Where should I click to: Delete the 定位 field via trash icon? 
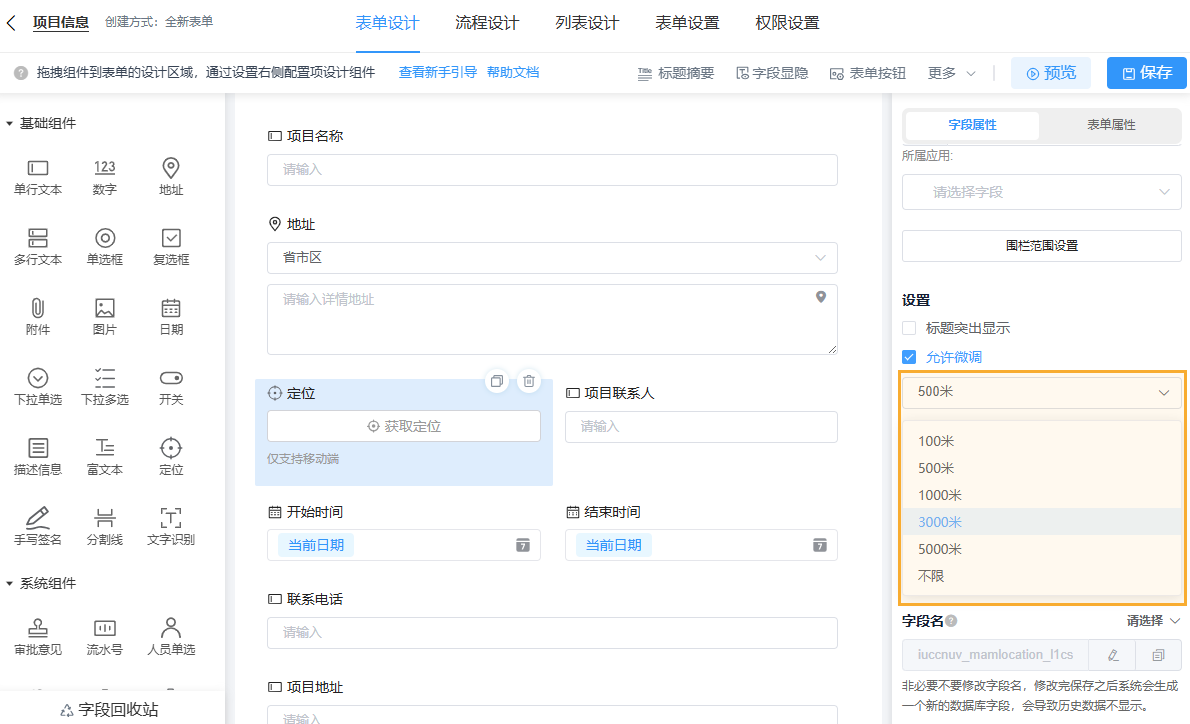(528, 381)
